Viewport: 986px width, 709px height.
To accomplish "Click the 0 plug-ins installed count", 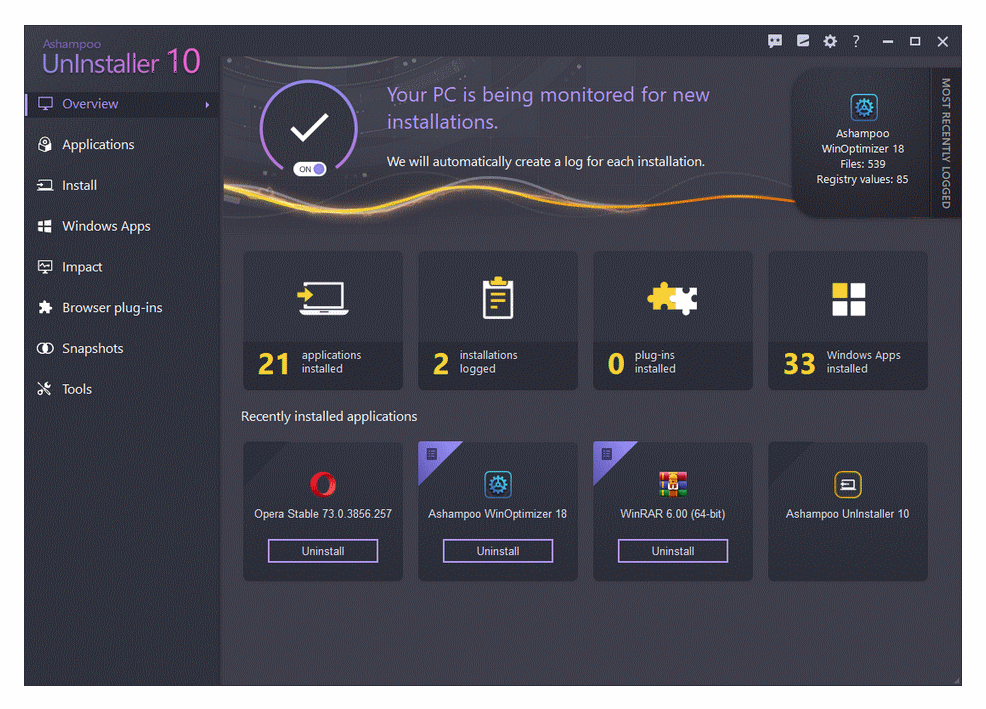I will pos(616,364).
